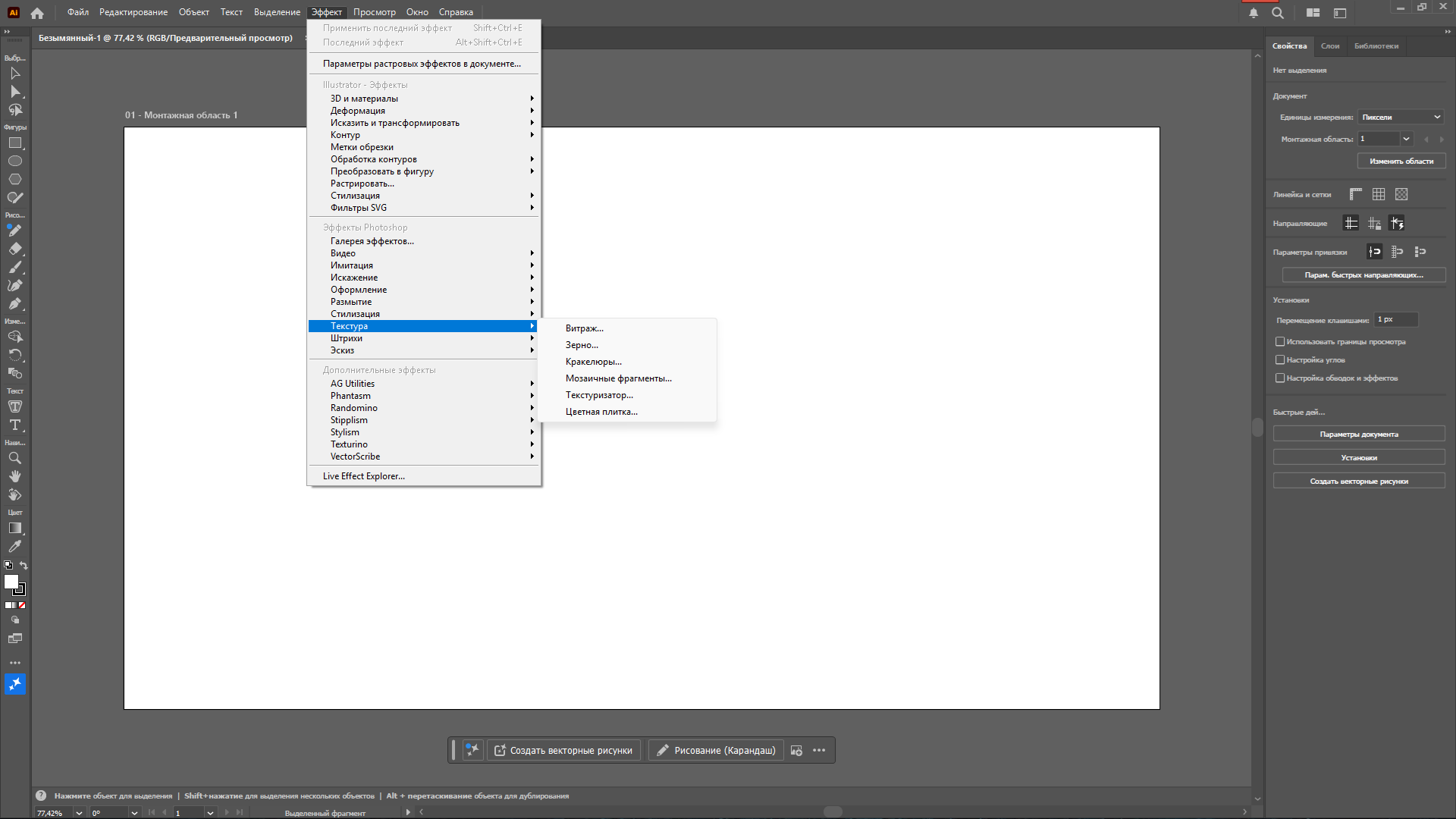Click the Stroke color swatch
The width and height of the screenshot is (1456, 819).
[x=20, y=590]
